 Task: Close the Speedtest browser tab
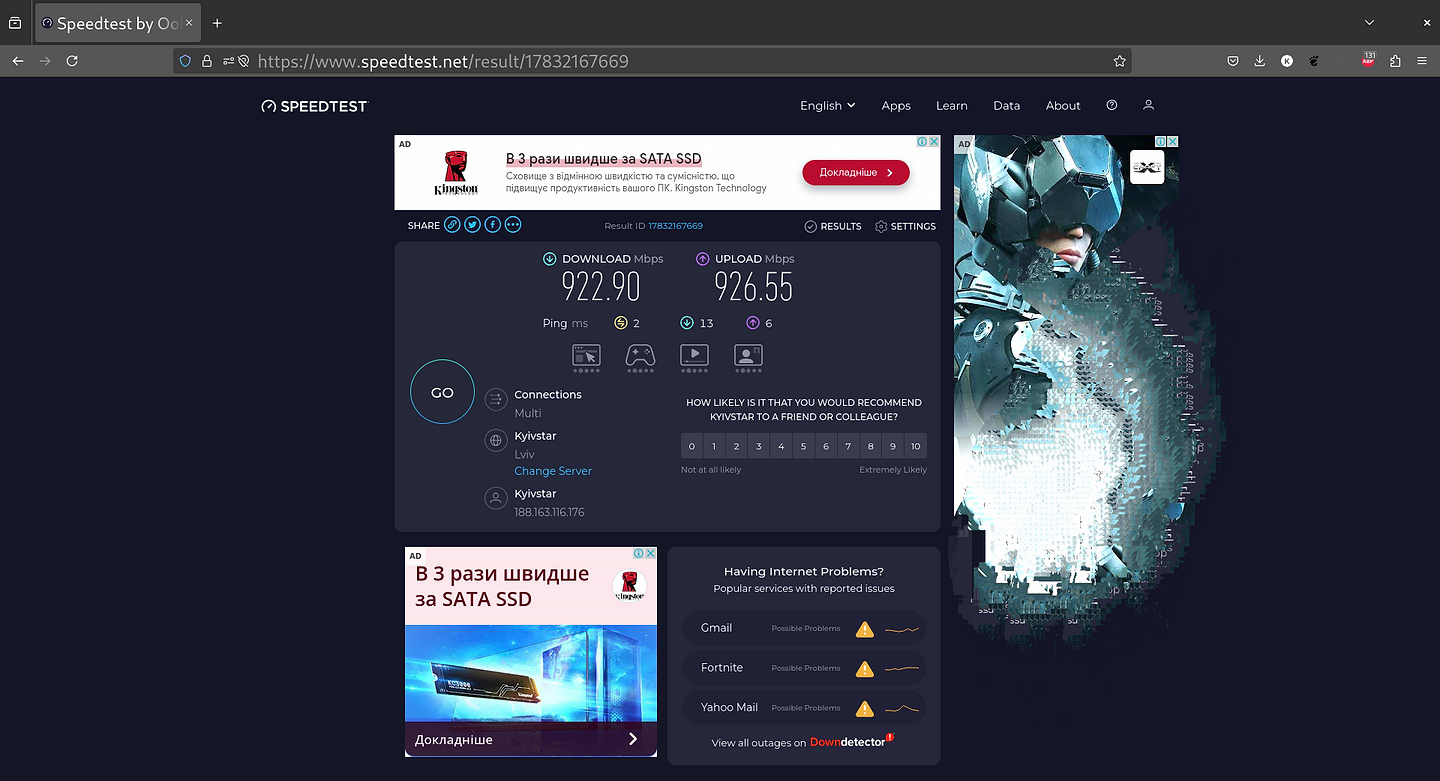click(188, 22)
